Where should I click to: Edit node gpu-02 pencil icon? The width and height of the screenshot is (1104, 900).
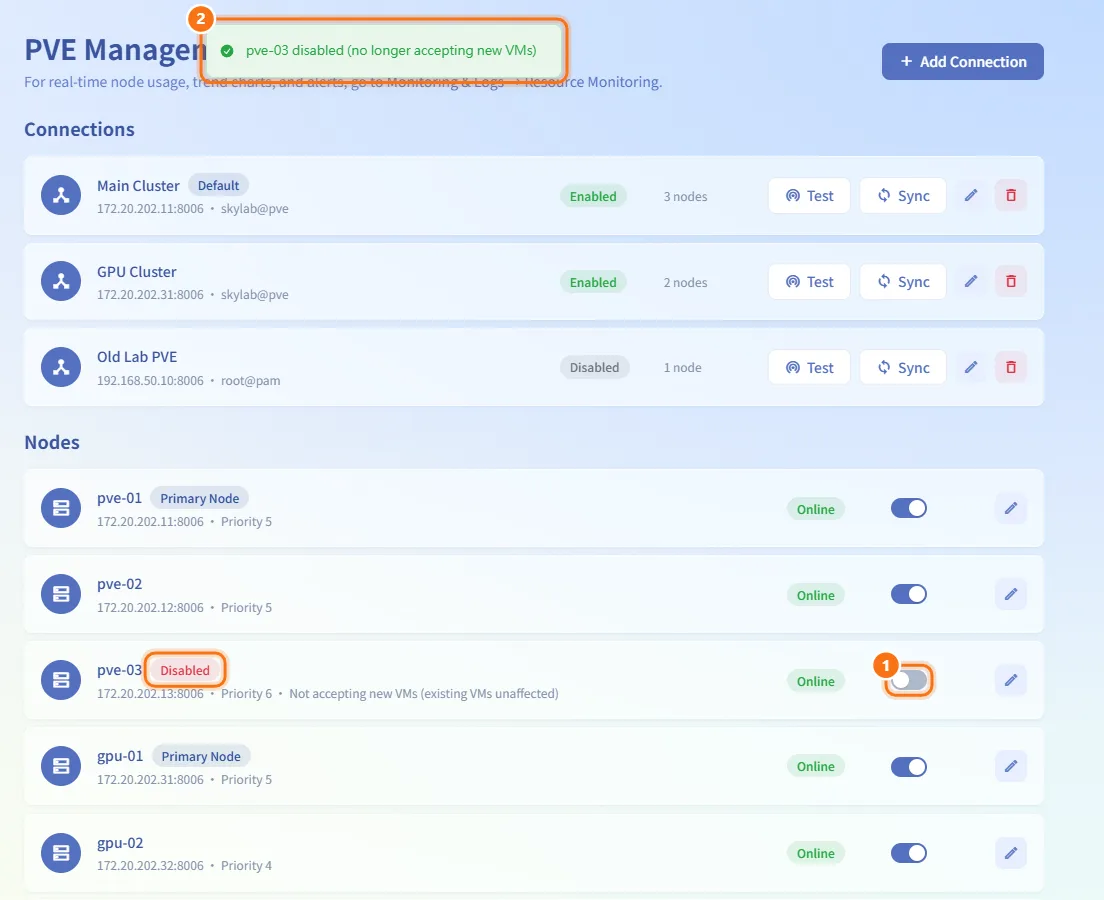1010,854
